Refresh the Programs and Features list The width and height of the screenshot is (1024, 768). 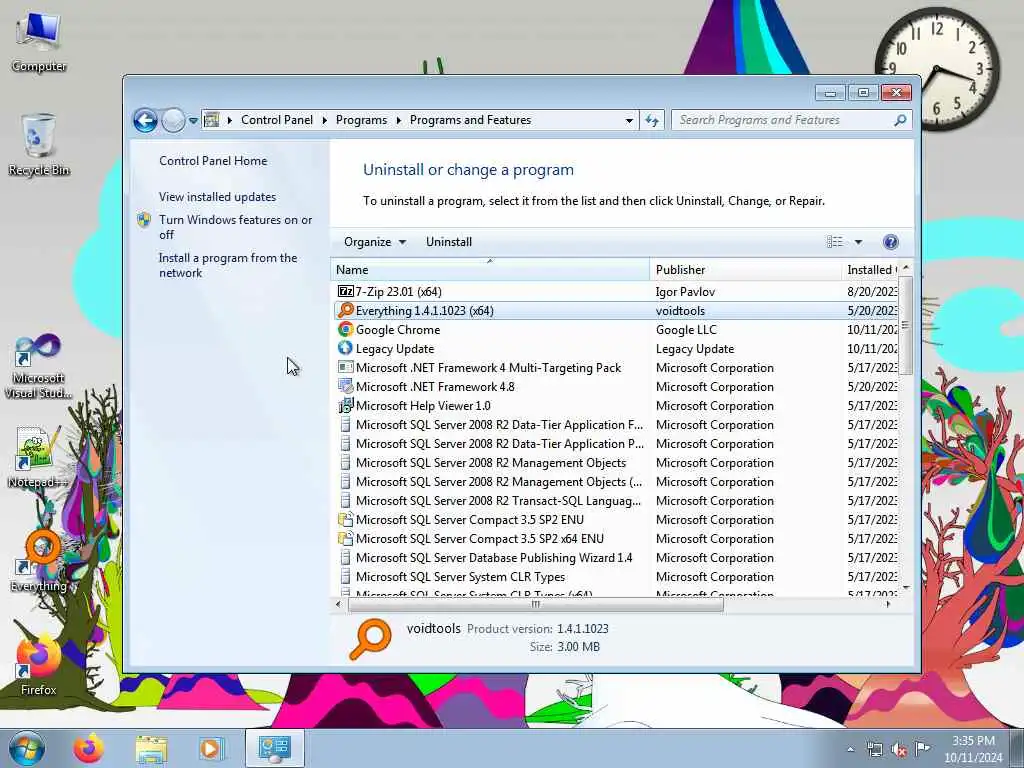point(652,120)
